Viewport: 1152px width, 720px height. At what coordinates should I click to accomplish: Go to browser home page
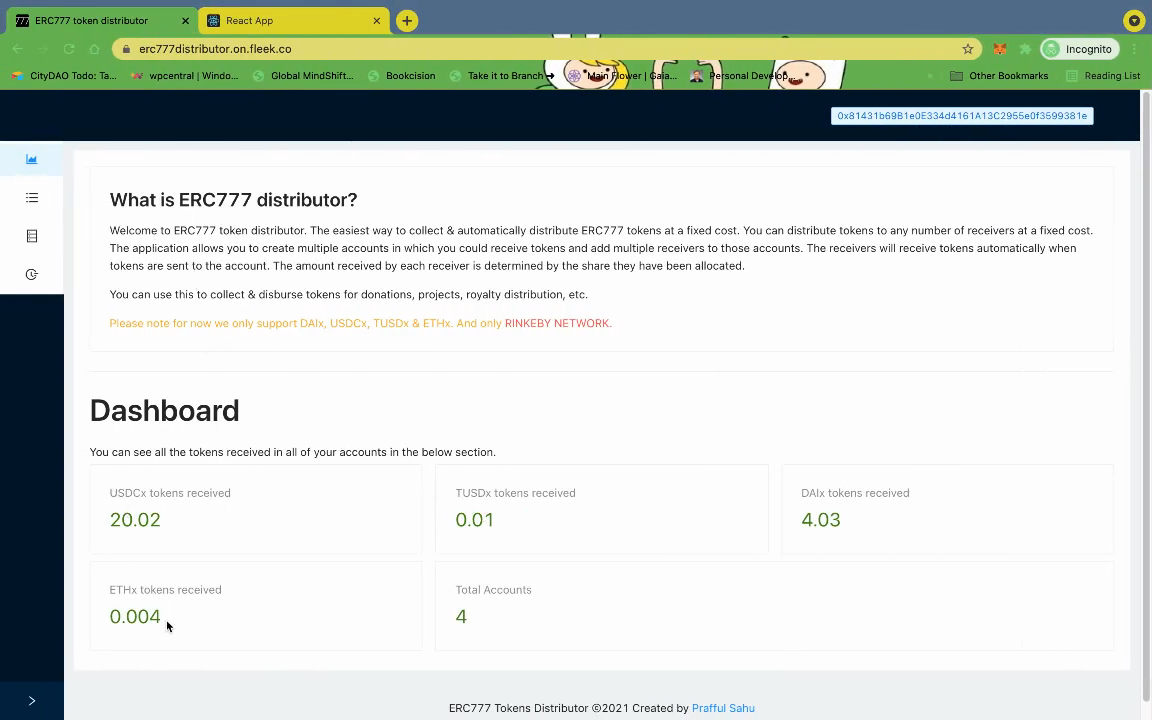(94, 49)
